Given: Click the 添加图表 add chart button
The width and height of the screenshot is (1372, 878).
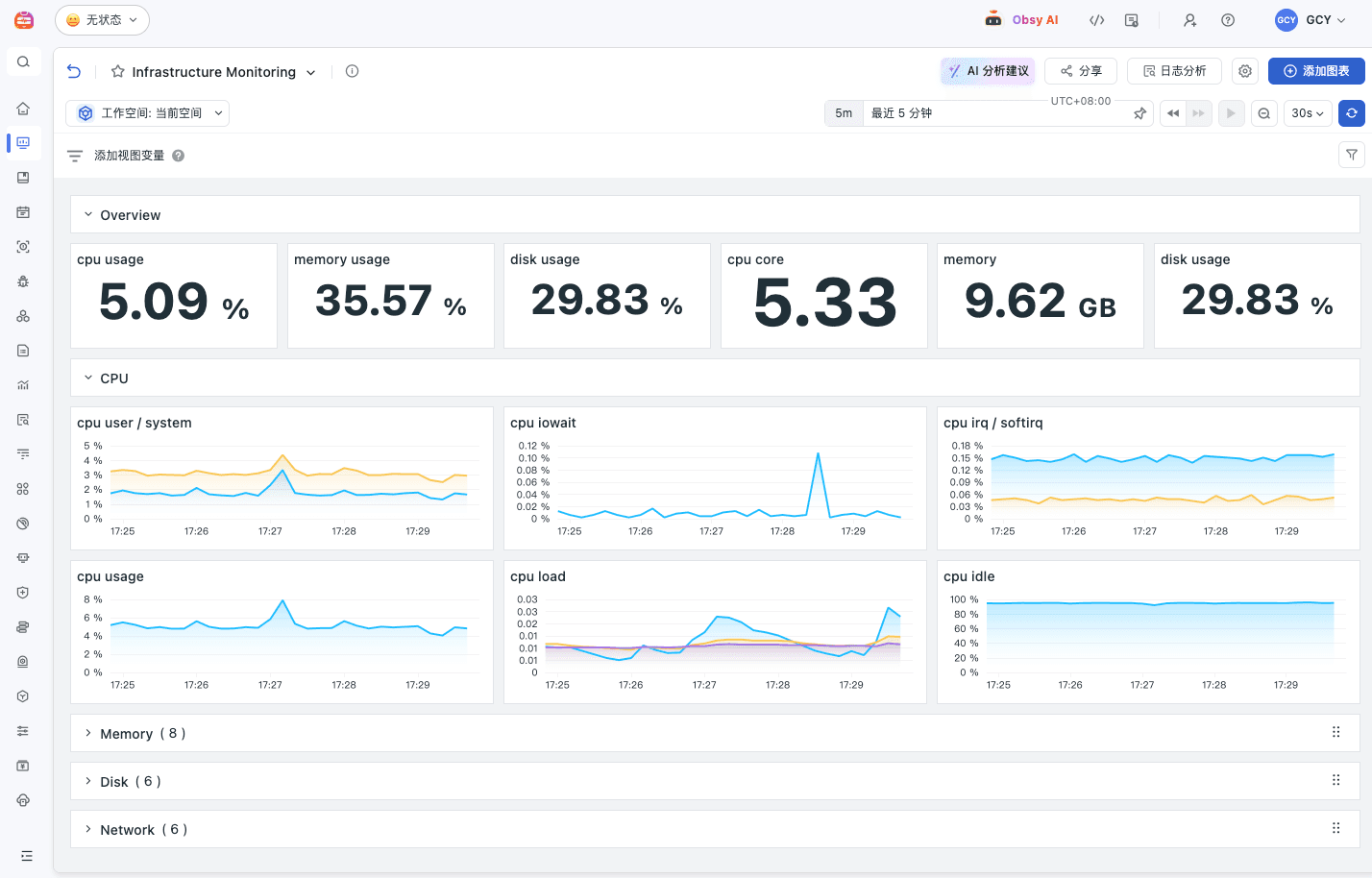Looking at the screenshot, I should click(1316, 71).
